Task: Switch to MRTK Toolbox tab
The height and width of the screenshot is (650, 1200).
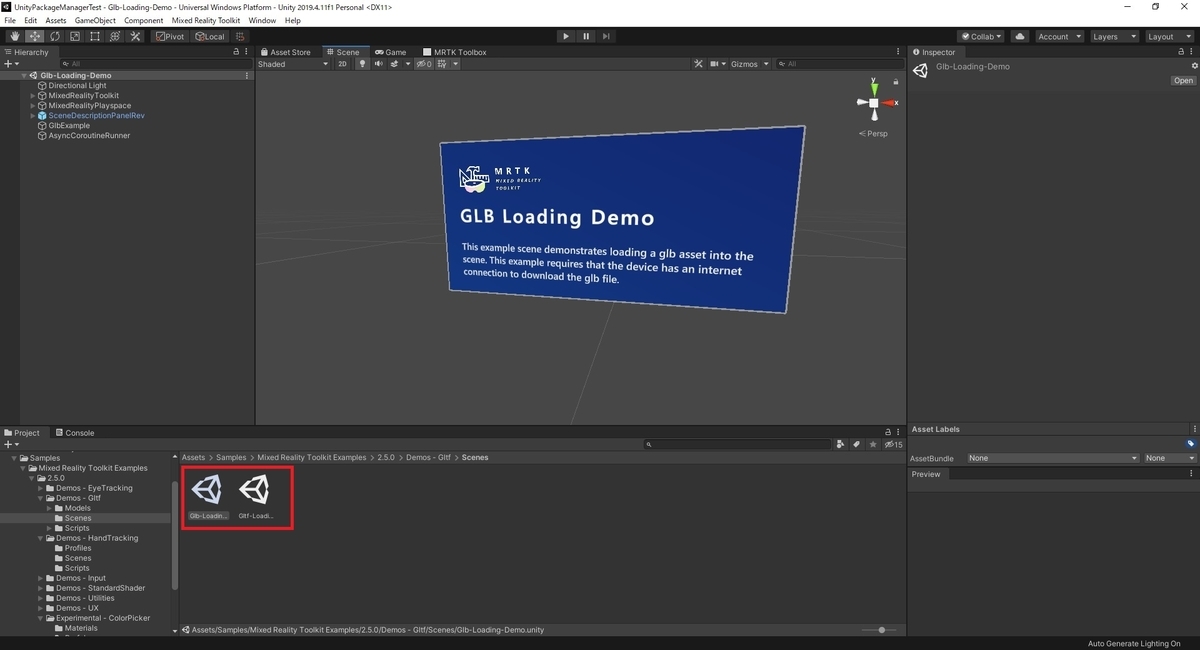Action: [x=455, y=52]
